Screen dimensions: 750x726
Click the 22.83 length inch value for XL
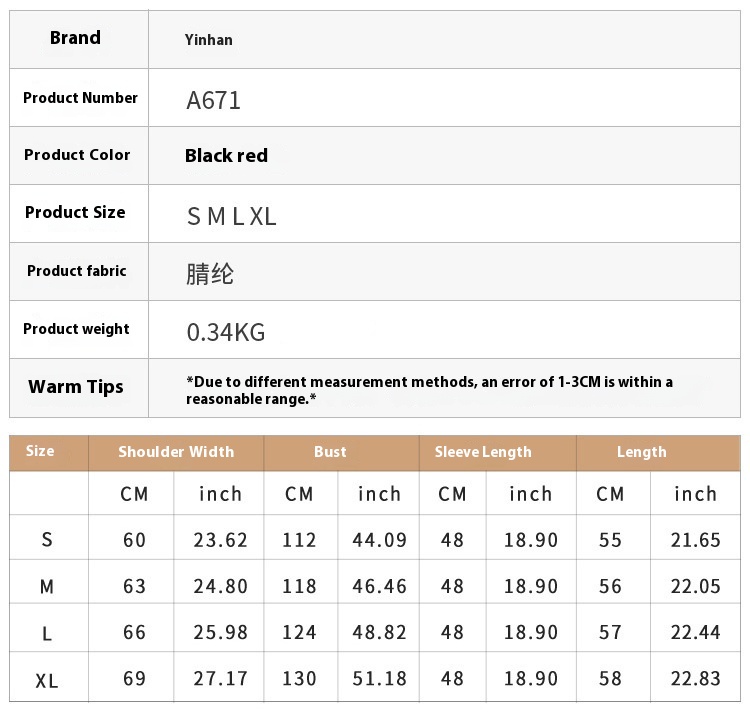[695, 678]
